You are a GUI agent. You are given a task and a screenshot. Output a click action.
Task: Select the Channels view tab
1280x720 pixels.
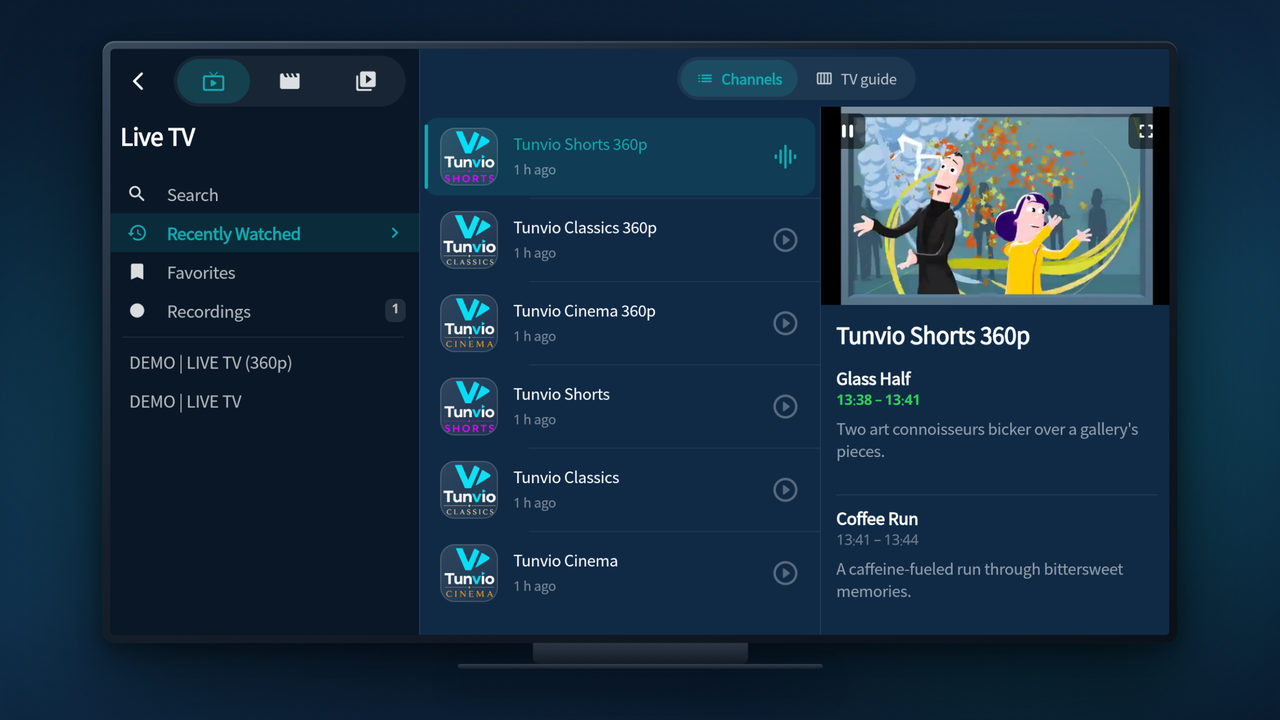(739, 79)
